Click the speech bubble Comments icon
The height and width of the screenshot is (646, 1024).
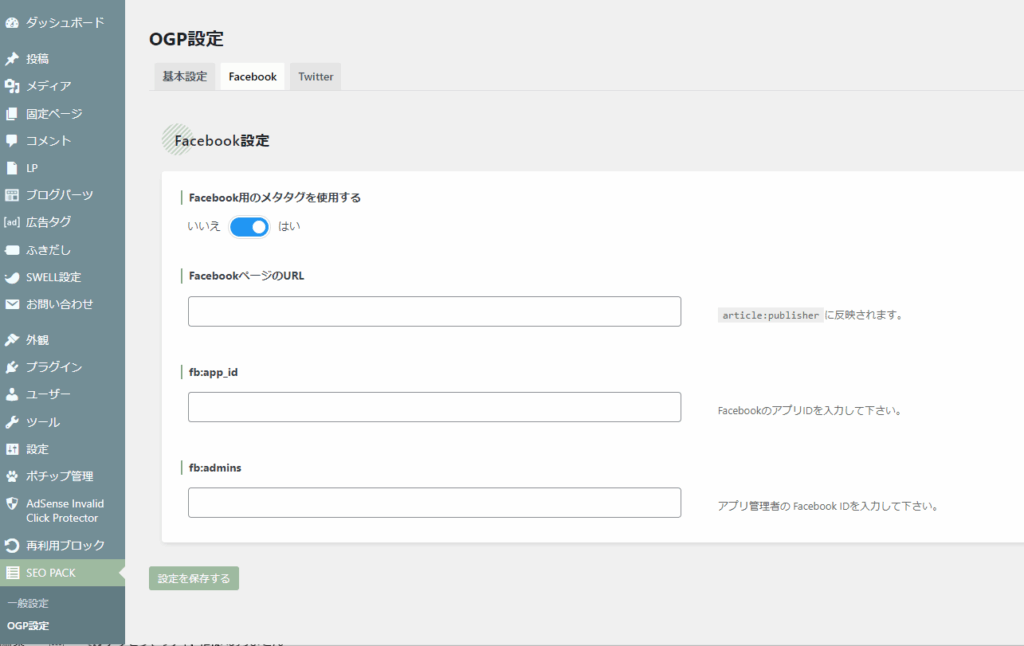(12, 141)
